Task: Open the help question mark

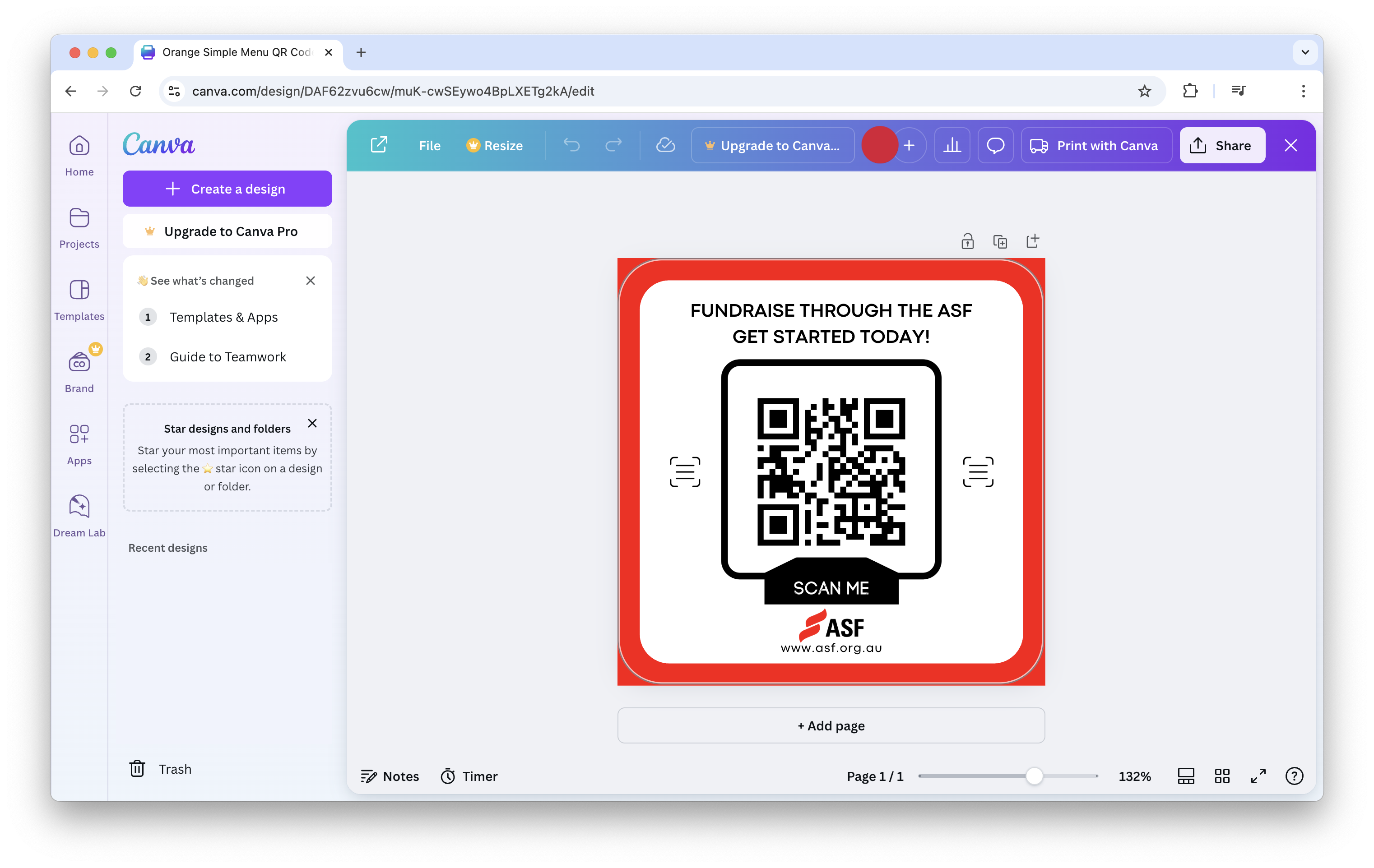Action: tap(1294, 776)
